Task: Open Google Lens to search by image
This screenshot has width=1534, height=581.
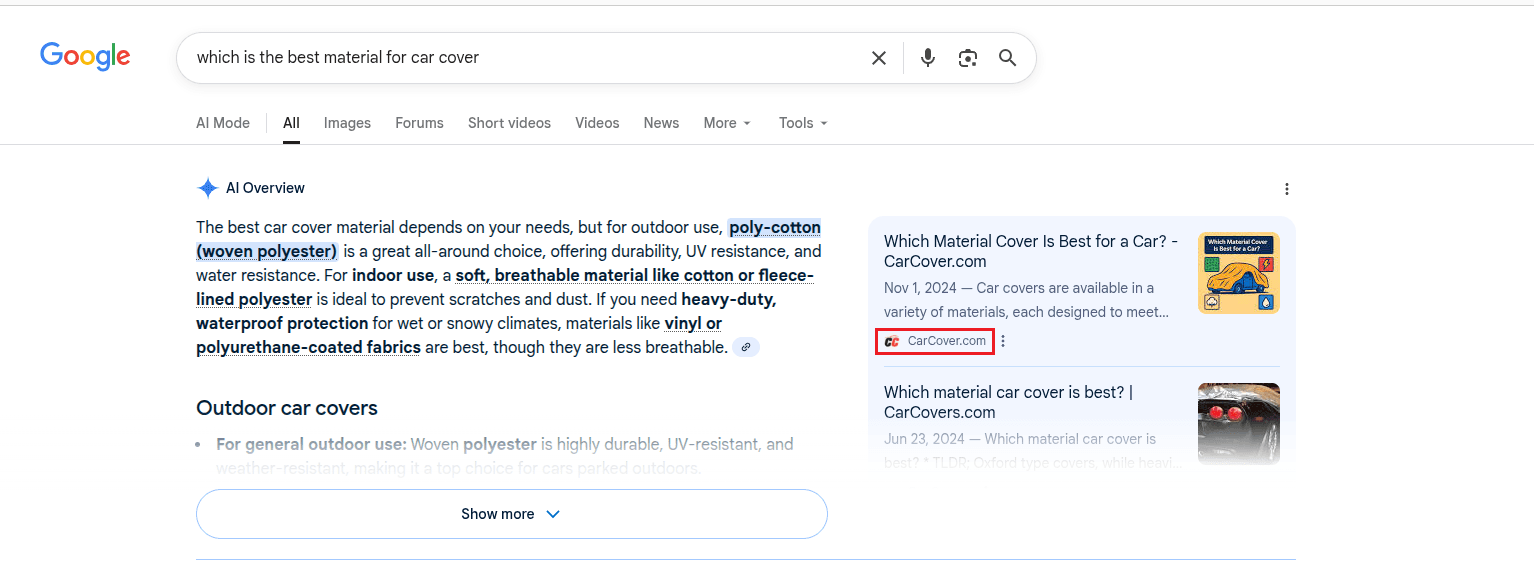Action: click(967, 58)
